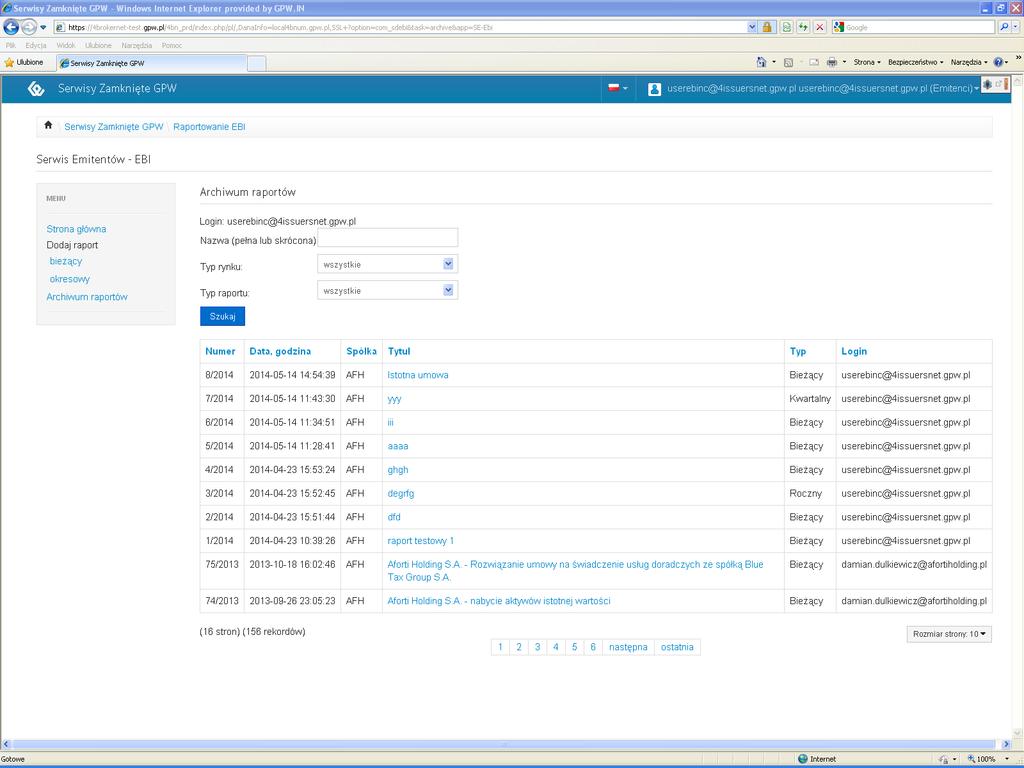
Task: Click the Szukaj button
Action: click(x=223, y=316)
